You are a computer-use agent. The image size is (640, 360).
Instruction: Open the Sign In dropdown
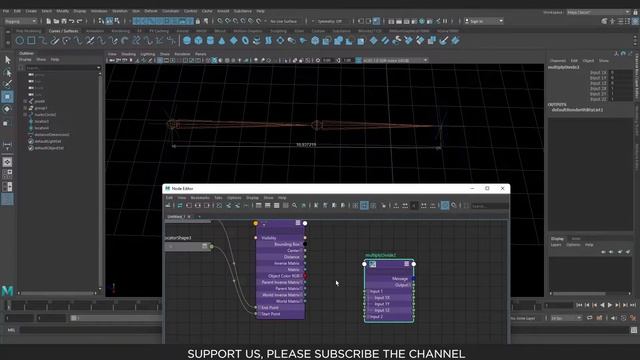484,21
